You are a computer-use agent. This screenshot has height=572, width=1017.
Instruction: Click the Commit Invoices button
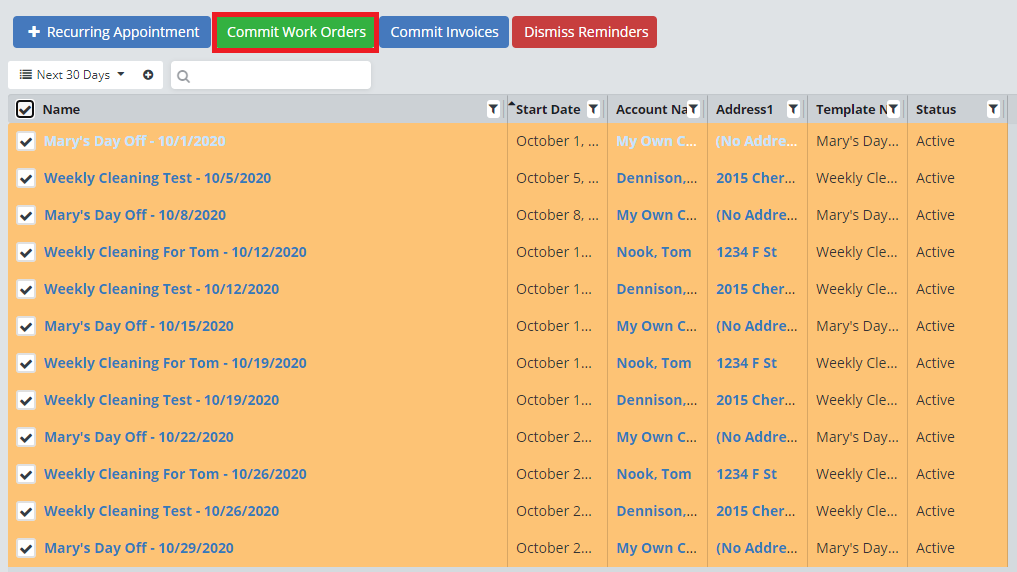444,32
